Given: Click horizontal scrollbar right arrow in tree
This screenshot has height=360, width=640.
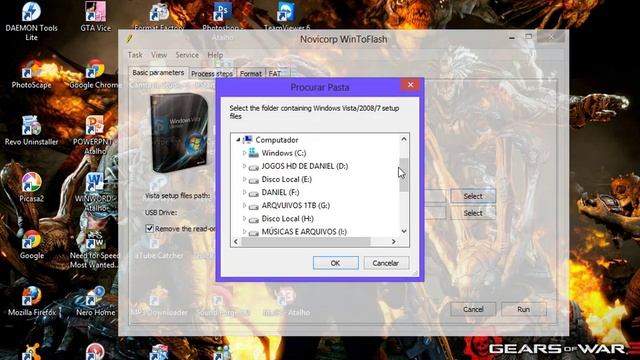Looking at the screenshot, I should (393, 242).
